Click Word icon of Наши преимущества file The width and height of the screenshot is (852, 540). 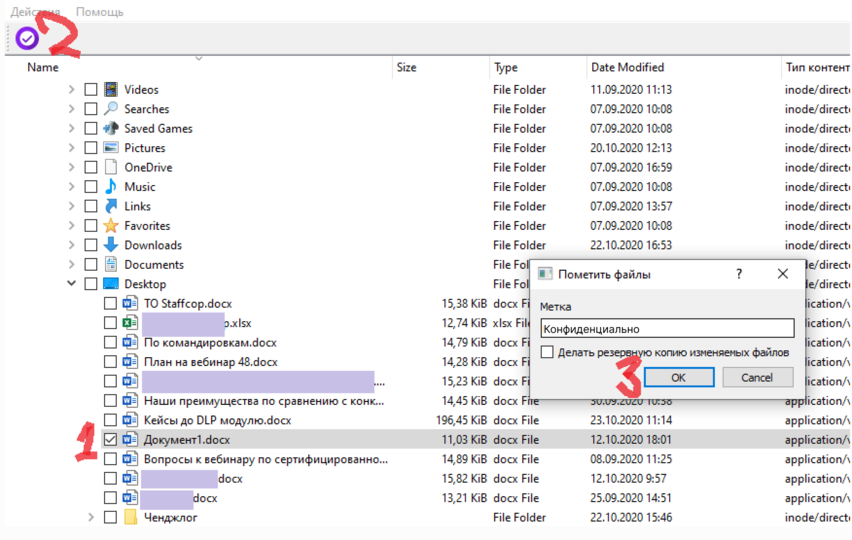pos(130,401)
